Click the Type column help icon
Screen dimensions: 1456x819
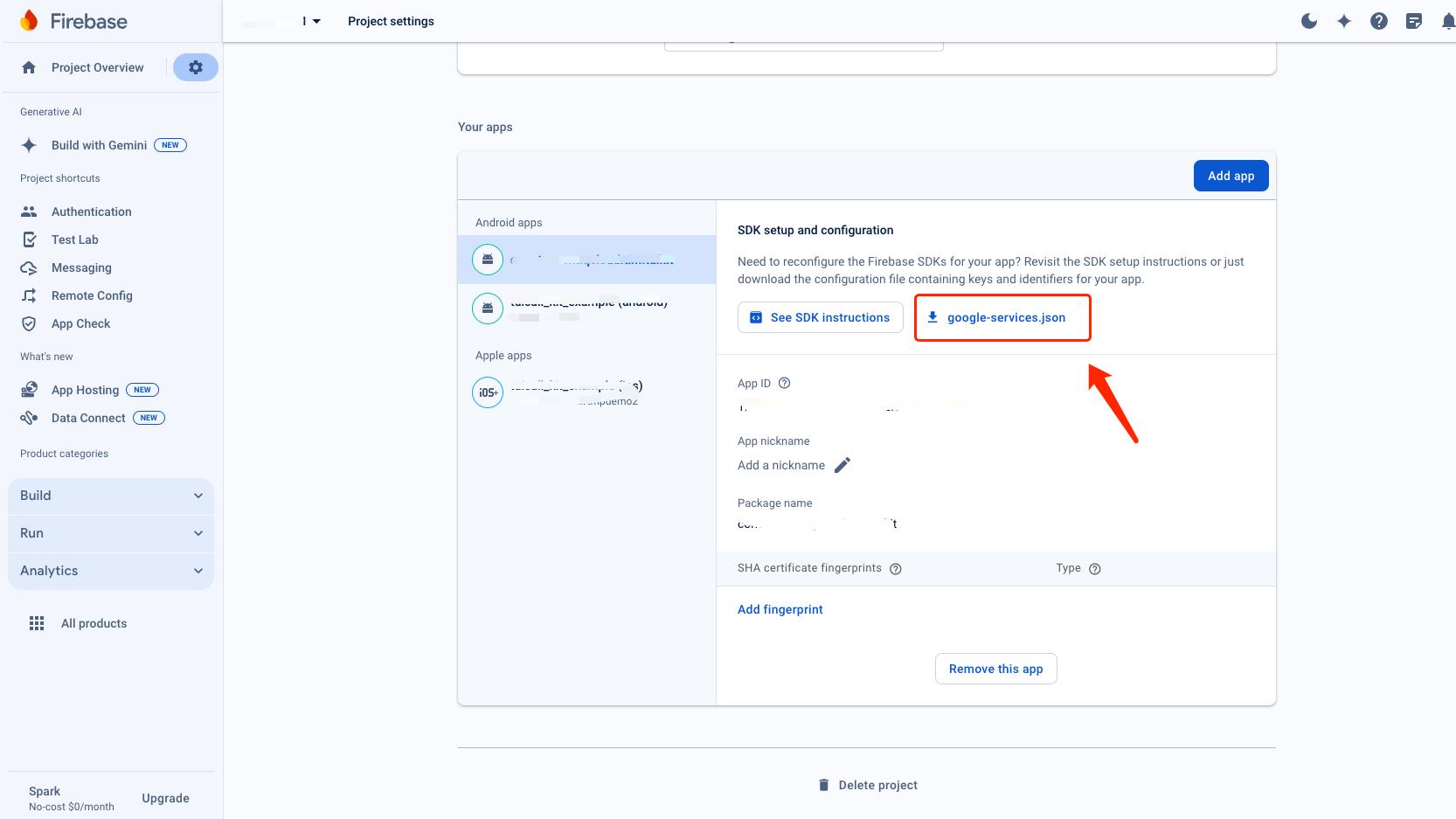click(1095, 569)
